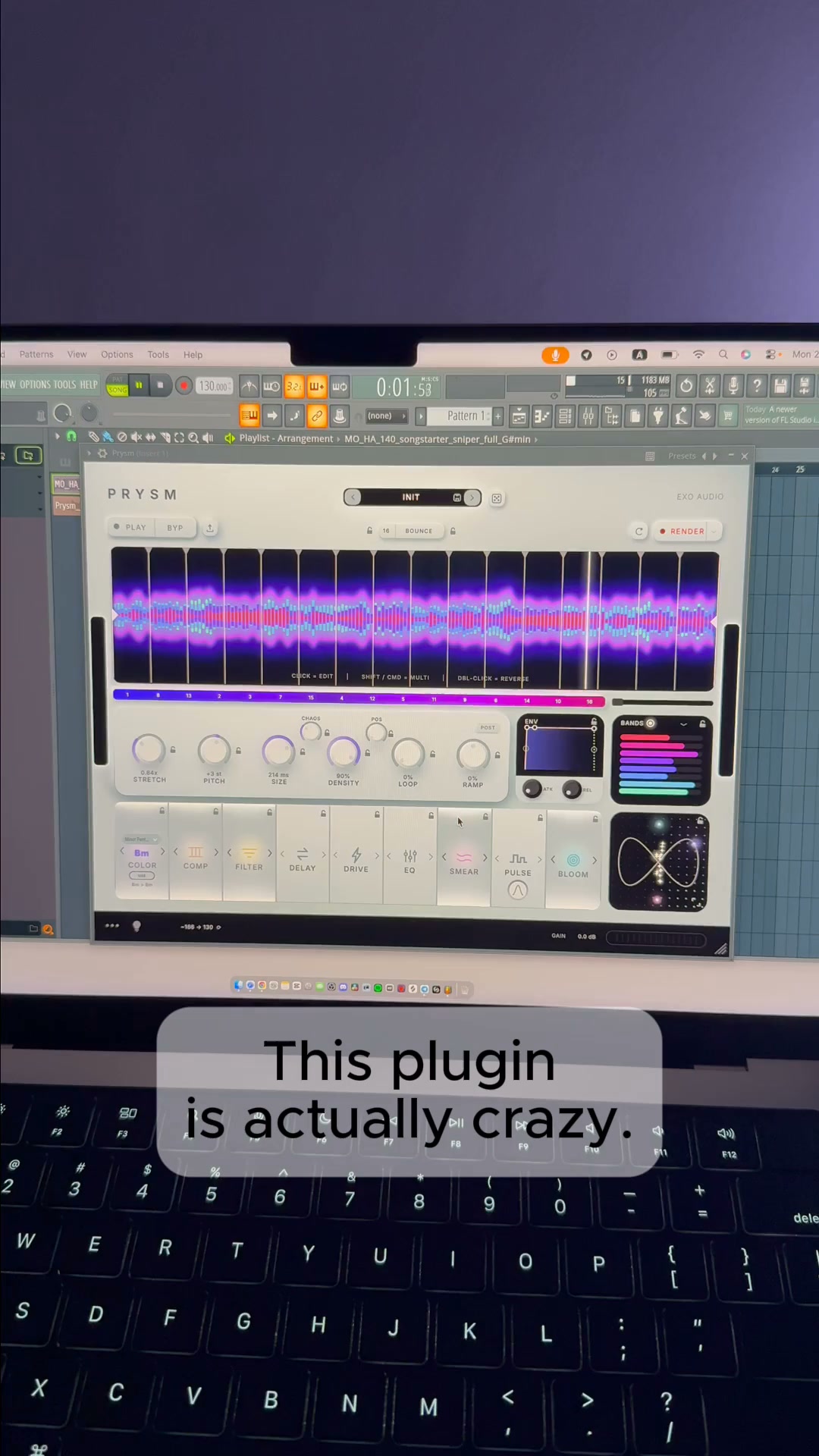The width and height of the screenshot is (819, 1456).
Task: Click the save preset icon in INIT bar
Action: (457, 497)
